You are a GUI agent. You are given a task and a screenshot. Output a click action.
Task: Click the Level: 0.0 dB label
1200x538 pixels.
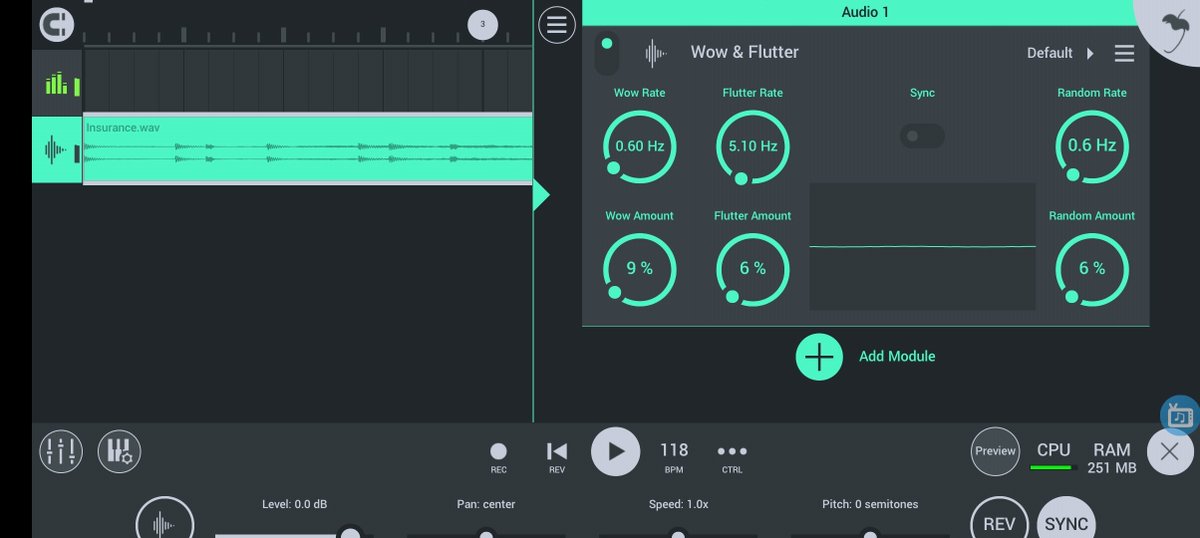(294, 504)
